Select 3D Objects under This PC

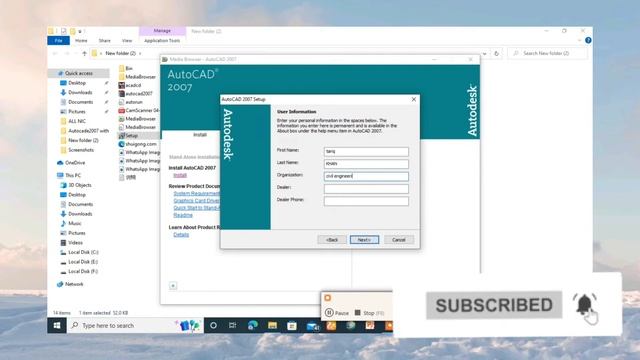pyautogui.click(x=80, y=185)
